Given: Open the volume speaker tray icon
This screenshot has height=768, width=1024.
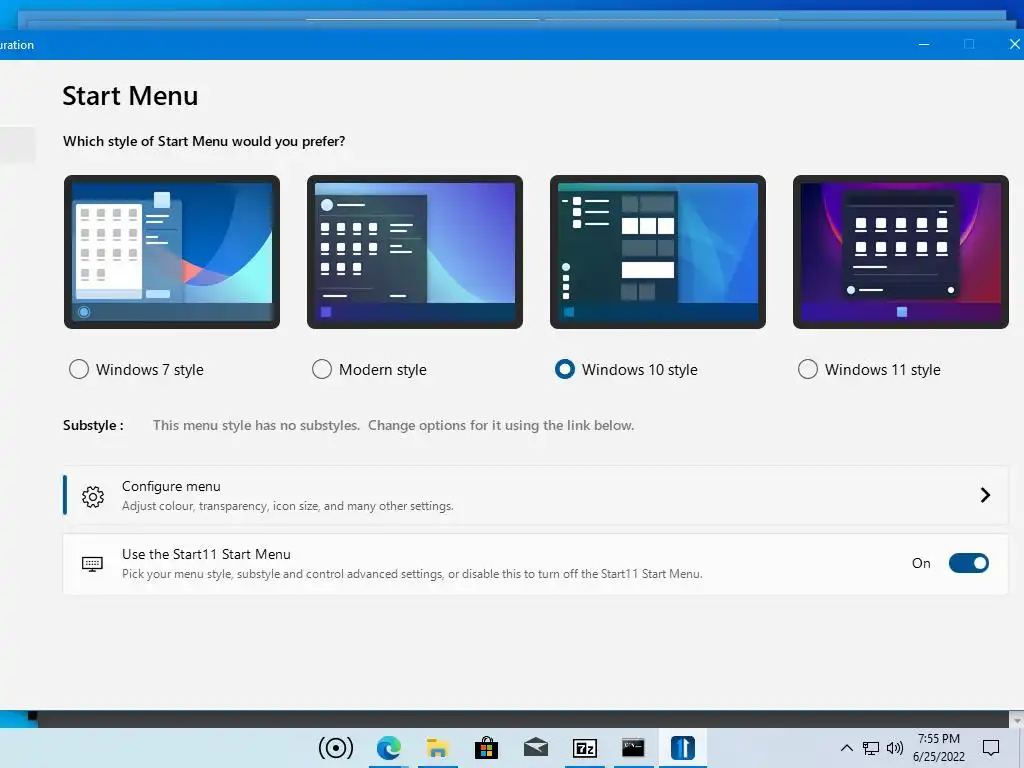Looking at the screenshot, I should pos(895,748).
